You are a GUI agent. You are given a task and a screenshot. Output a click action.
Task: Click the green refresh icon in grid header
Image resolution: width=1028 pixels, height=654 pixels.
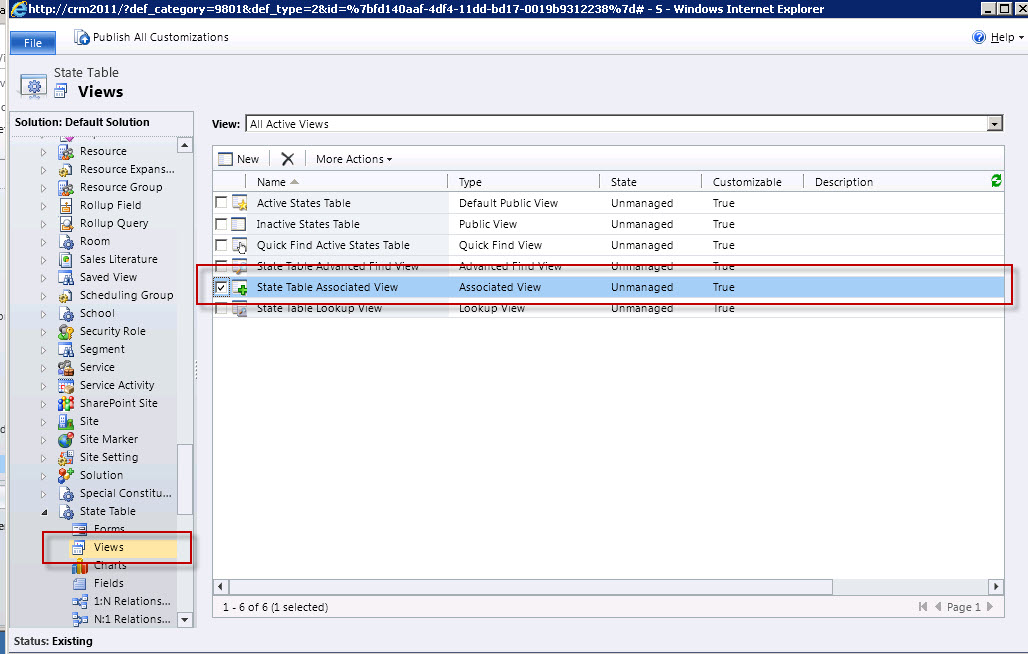pos(995,181)
